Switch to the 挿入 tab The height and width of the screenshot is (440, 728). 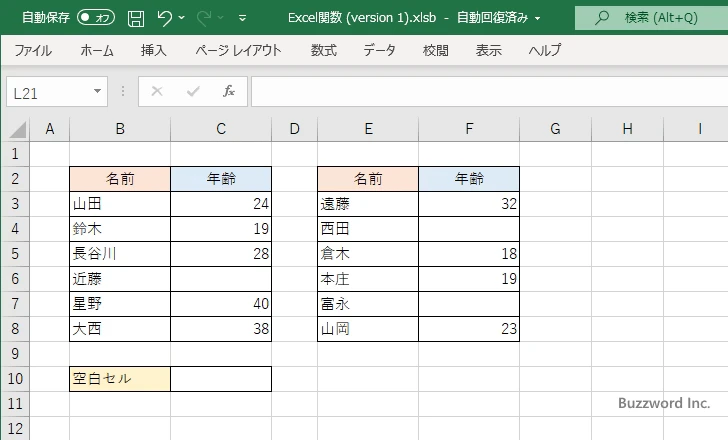click(x=154, y=50)
